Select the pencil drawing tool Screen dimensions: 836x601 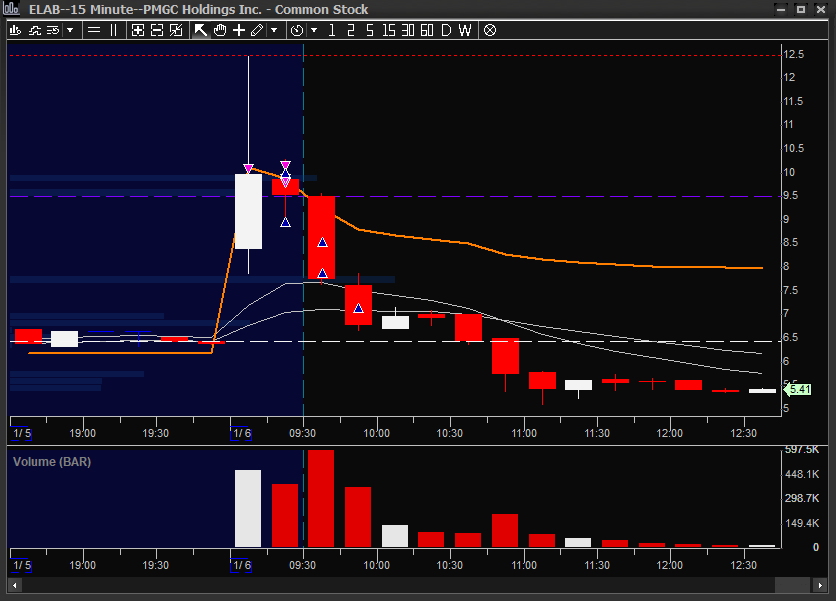(x=257, y=30)
